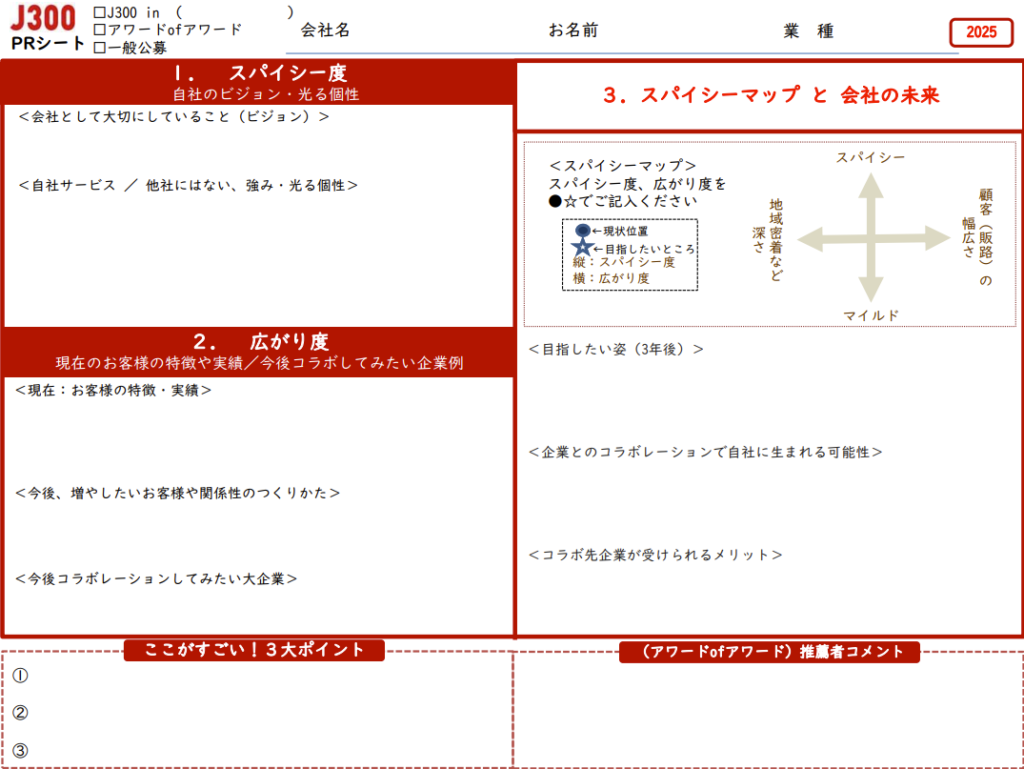Click the 推薦者コメント banner

[769, 651]
